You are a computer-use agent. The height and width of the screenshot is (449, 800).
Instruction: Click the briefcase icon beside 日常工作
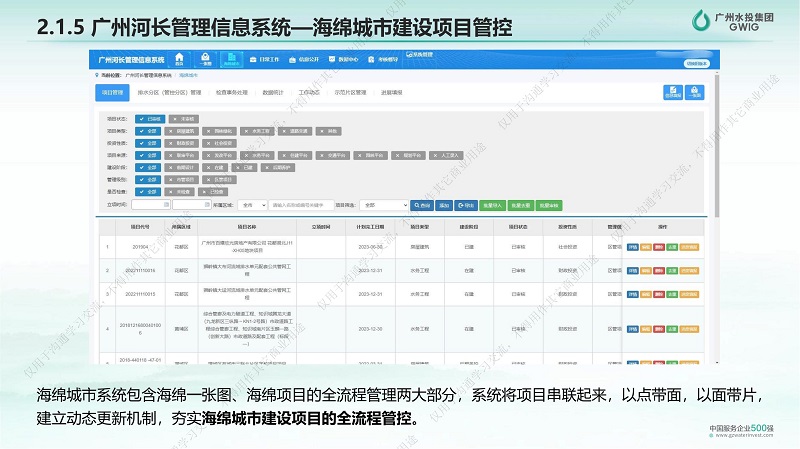253,60
